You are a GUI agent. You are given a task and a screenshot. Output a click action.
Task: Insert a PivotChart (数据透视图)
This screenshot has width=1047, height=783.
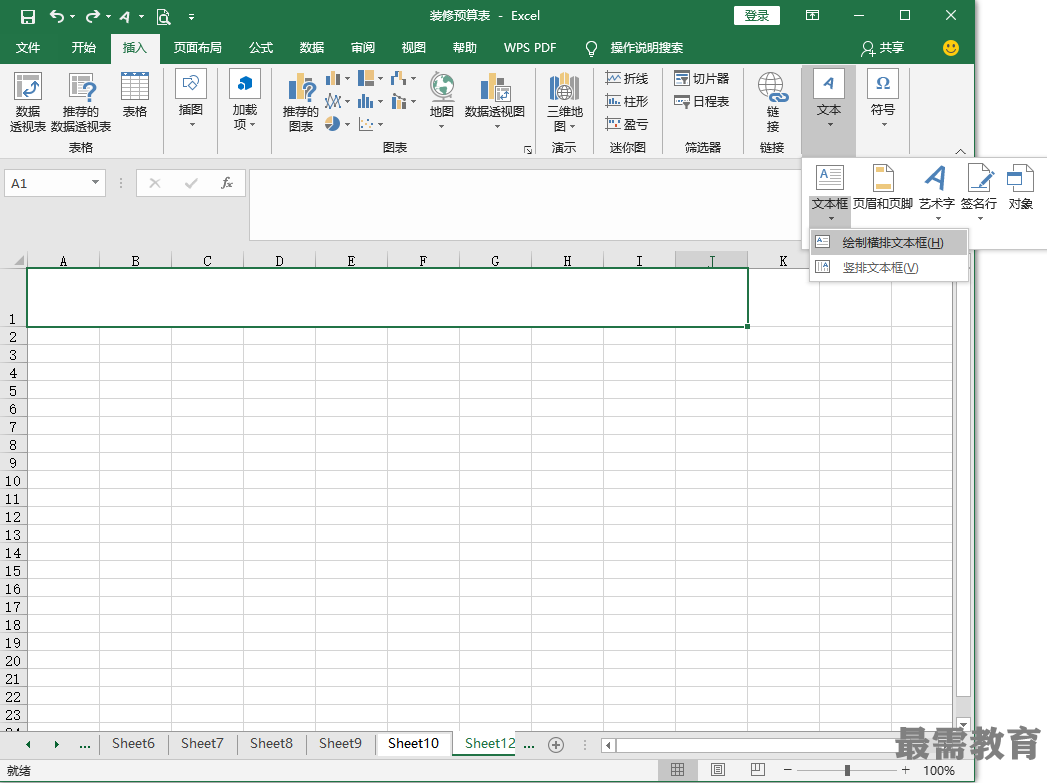point(495,100)
